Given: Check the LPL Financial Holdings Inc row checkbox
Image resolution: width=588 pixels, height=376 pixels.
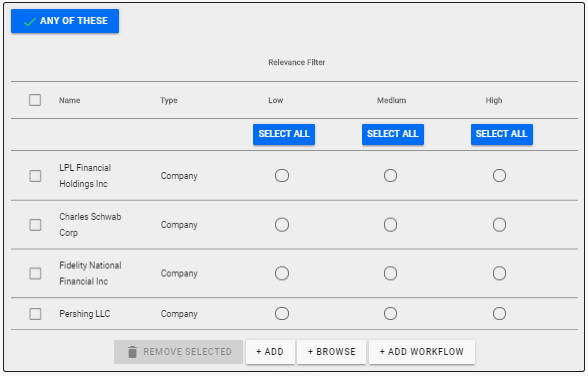Looking at the screenshot, I should click(35, 176).
